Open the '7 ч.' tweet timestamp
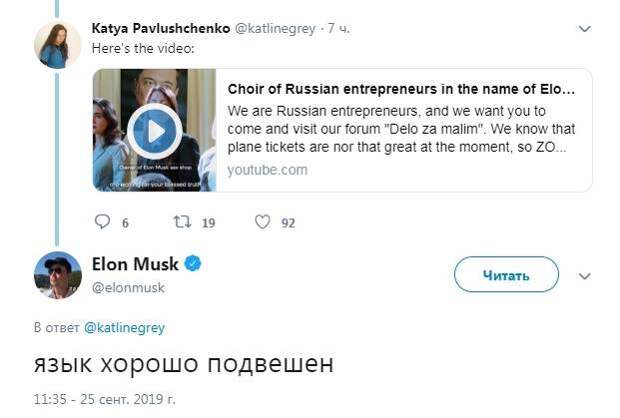Screen dimensions: 620x418 (339, 29)
